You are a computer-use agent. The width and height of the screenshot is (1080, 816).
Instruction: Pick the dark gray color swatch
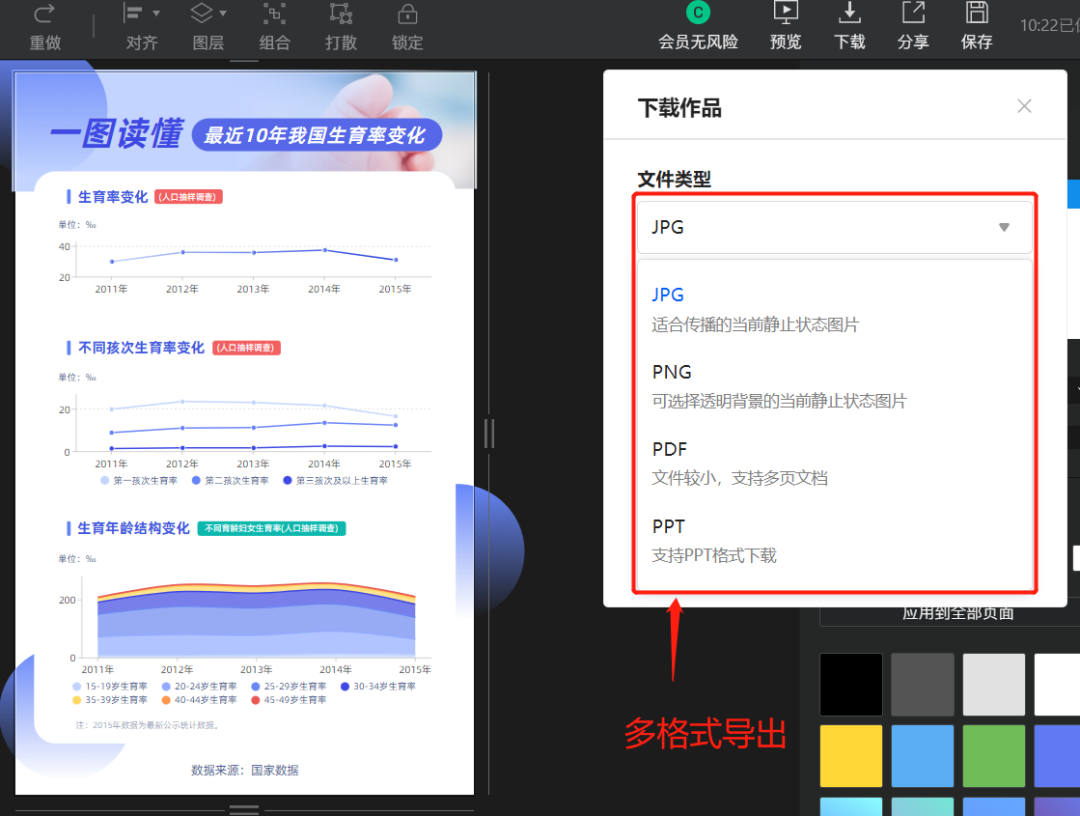[922, 684]
